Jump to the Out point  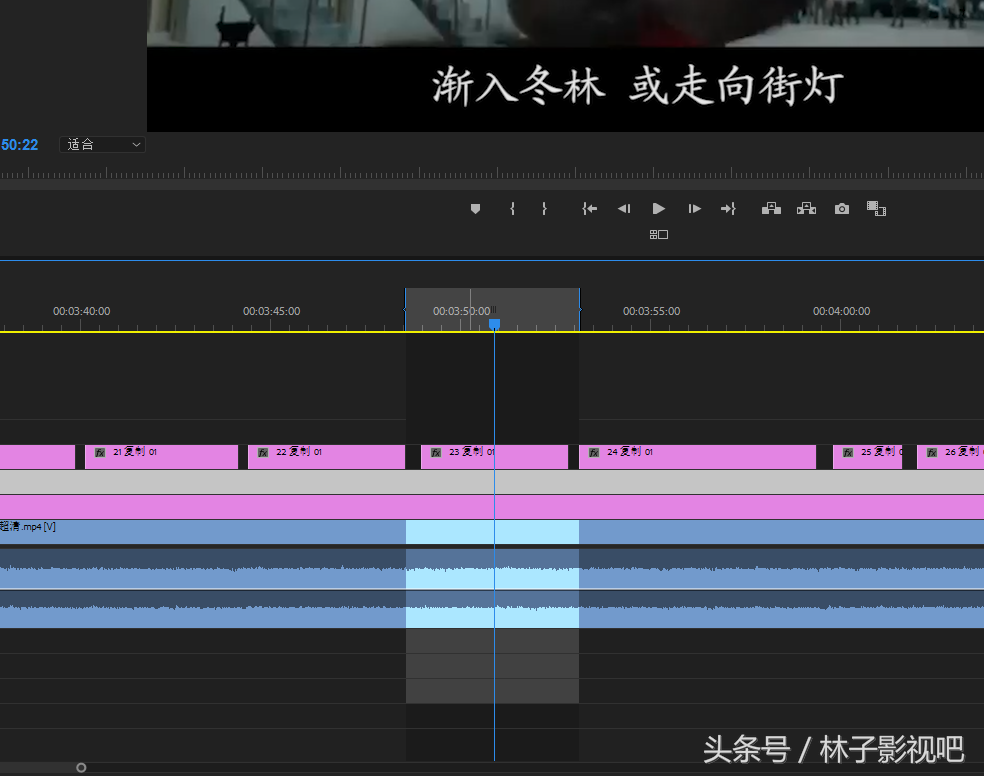click(728, 209)
